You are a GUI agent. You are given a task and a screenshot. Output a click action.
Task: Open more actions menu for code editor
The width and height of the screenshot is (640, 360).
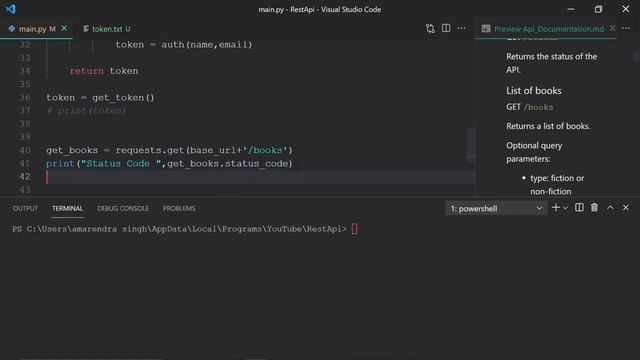coord(462,28)
